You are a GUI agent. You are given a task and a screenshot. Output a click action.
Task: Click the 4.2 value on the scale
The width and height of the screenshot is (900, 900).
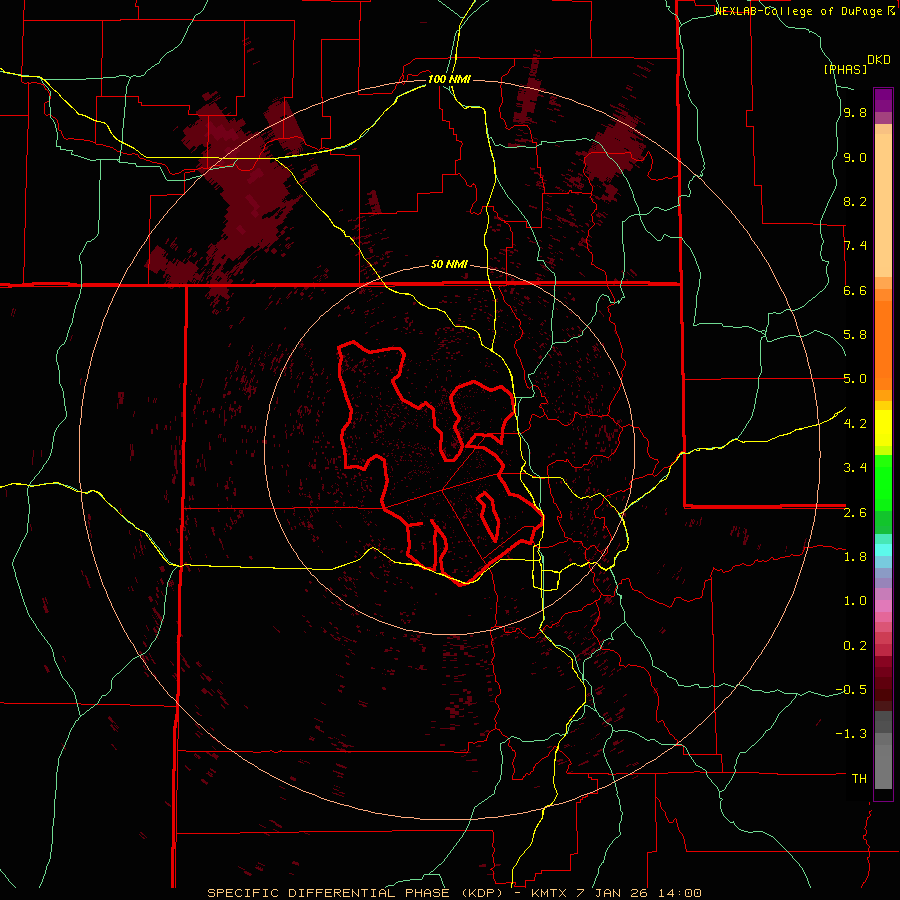[855, 424]
